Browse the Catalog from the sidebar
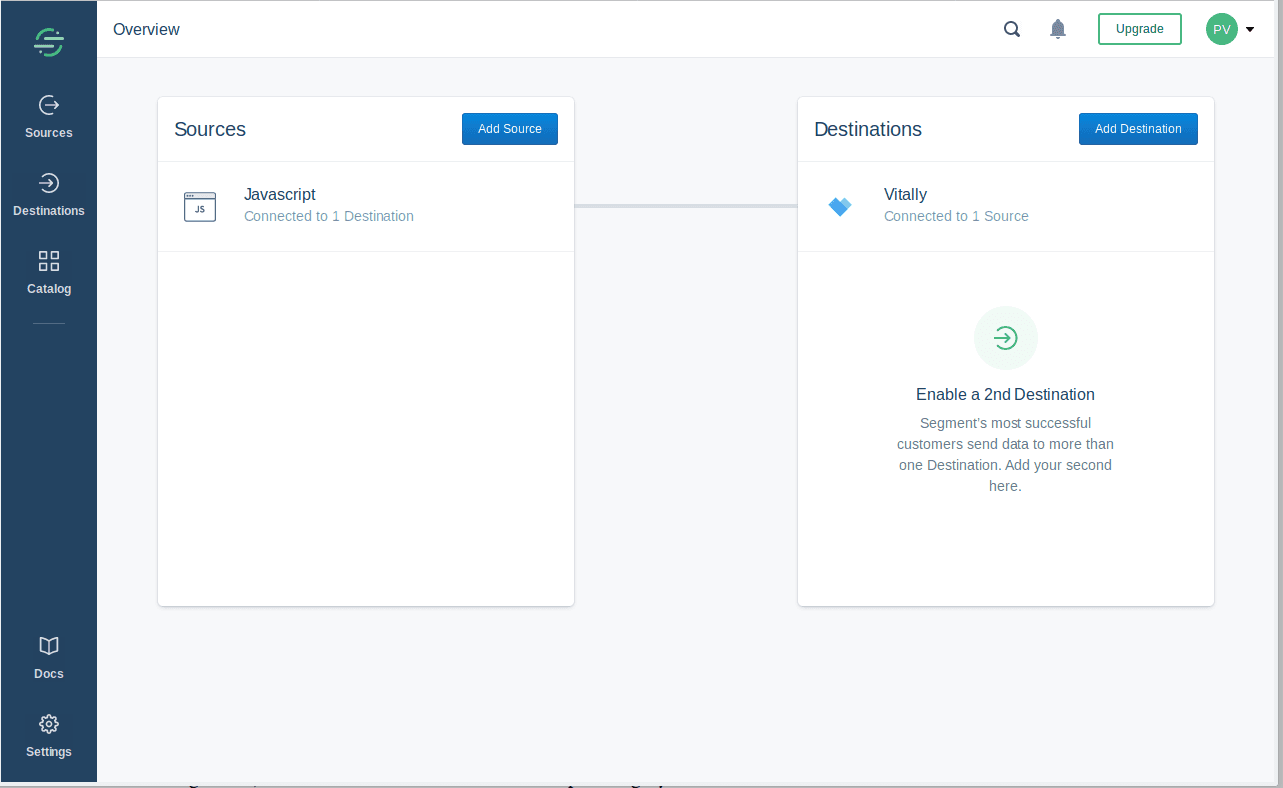Viewport: 1283px width, 788px height. point(48,271)
